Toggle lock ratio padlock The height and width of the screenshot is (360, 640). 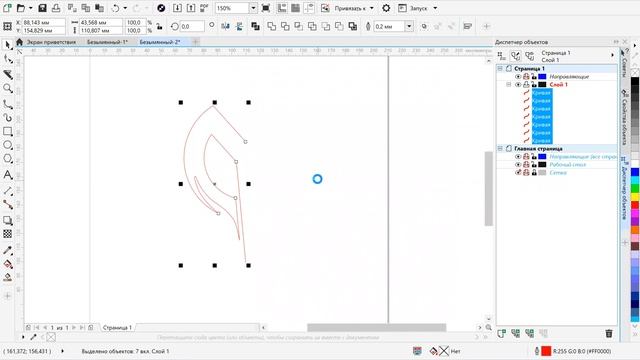coord(160,27)
